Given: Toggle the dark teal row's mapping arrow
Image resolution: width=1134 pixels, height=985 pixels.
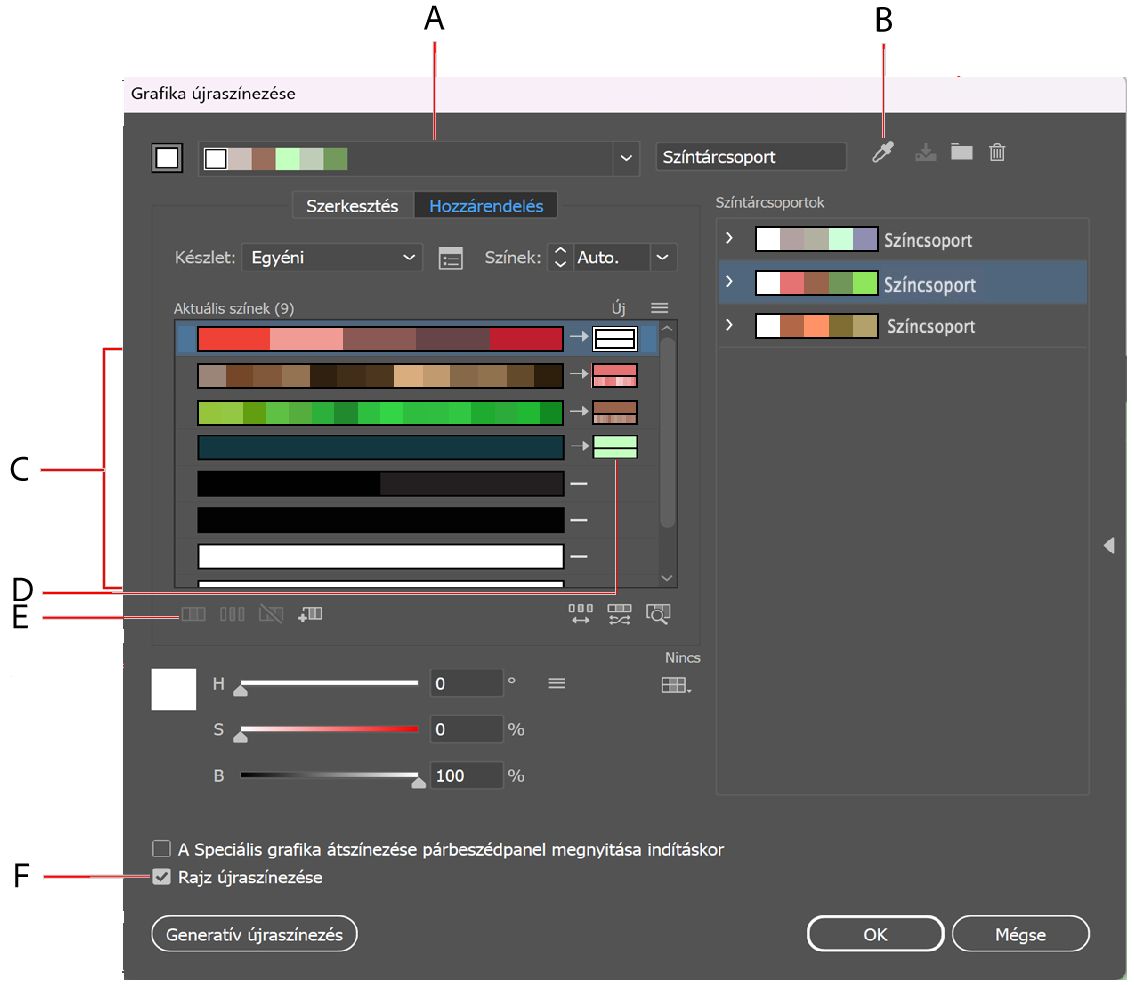Looking at the screenshot, I should pos(579,446).
